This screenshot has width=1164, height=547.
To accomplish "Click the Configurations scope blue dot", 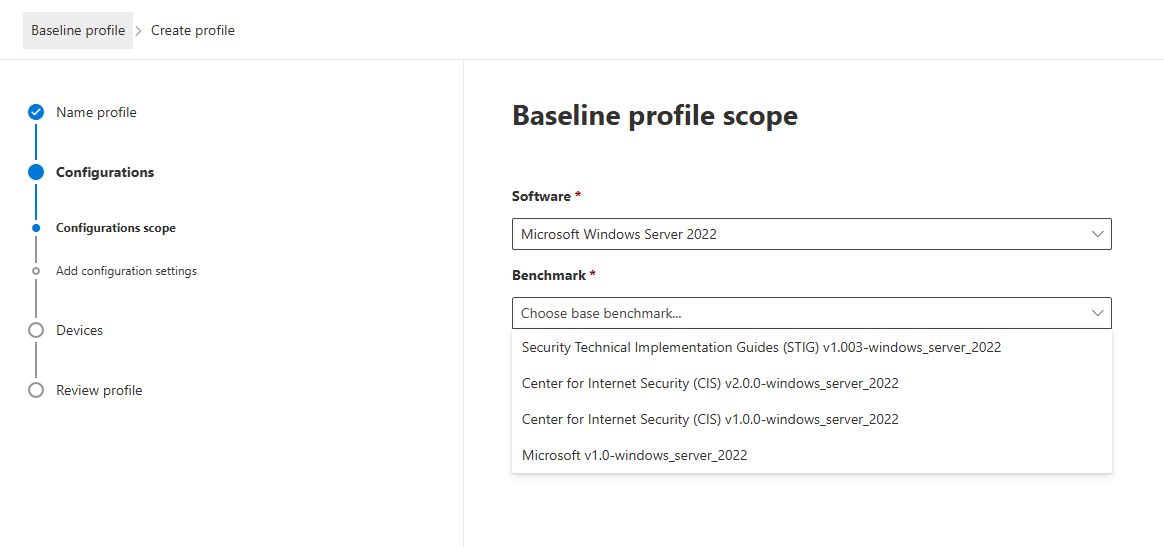I will click(x=36, y=228).
